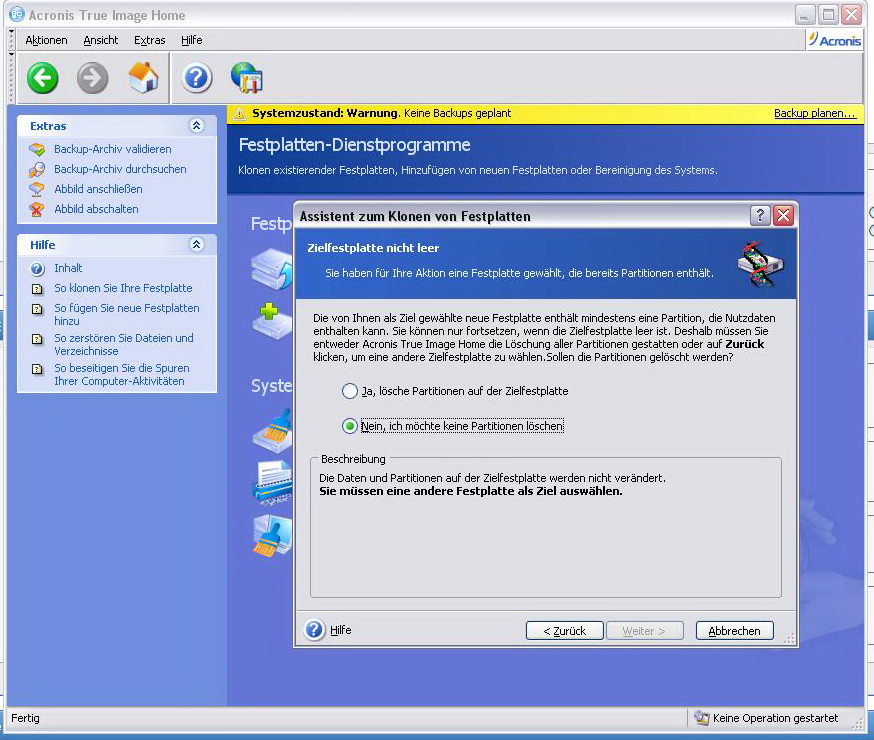Click the Inhalt help icon in sidebar

click(x=37, y=269)
